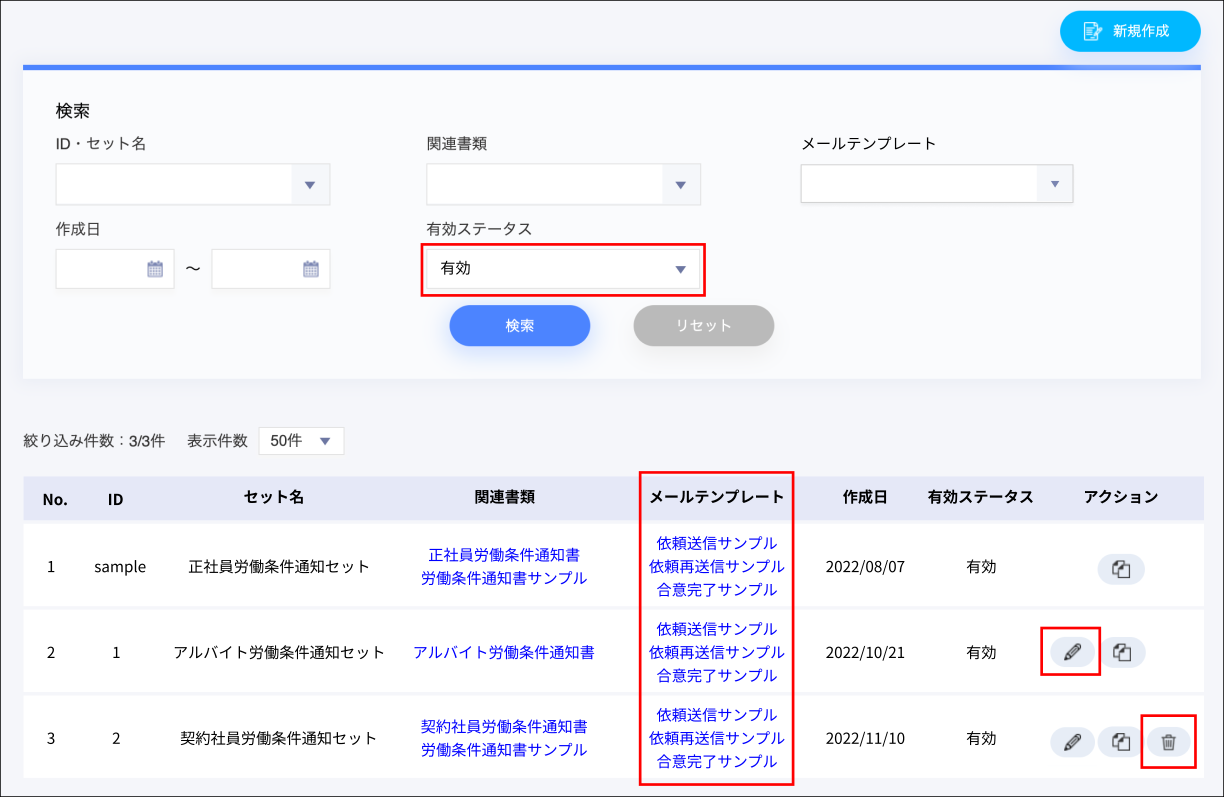1224x797 pixels.
Task: Open the start date calendar picker
Action: pos(155,269)
